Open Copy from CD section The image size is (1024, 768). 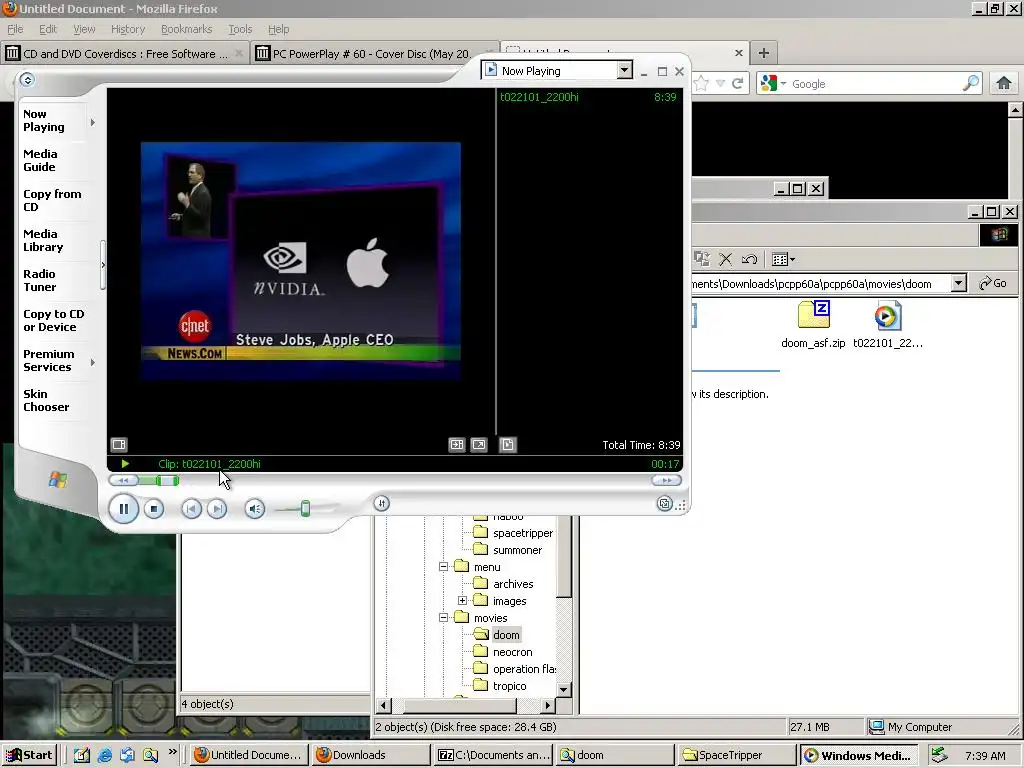(52, 200)
